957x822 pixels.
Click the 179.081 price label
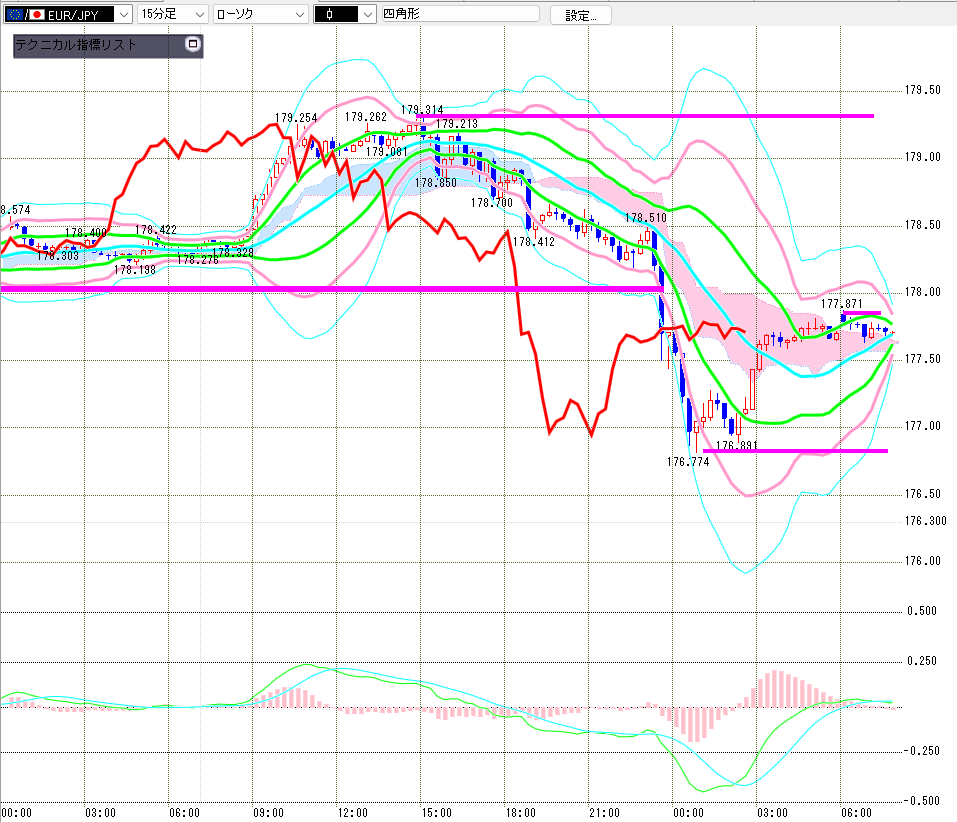[386, 151]
